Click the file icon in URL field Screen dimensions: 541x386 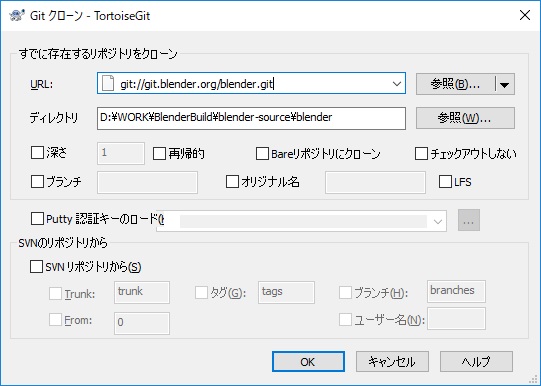click(x=108, y=84)
